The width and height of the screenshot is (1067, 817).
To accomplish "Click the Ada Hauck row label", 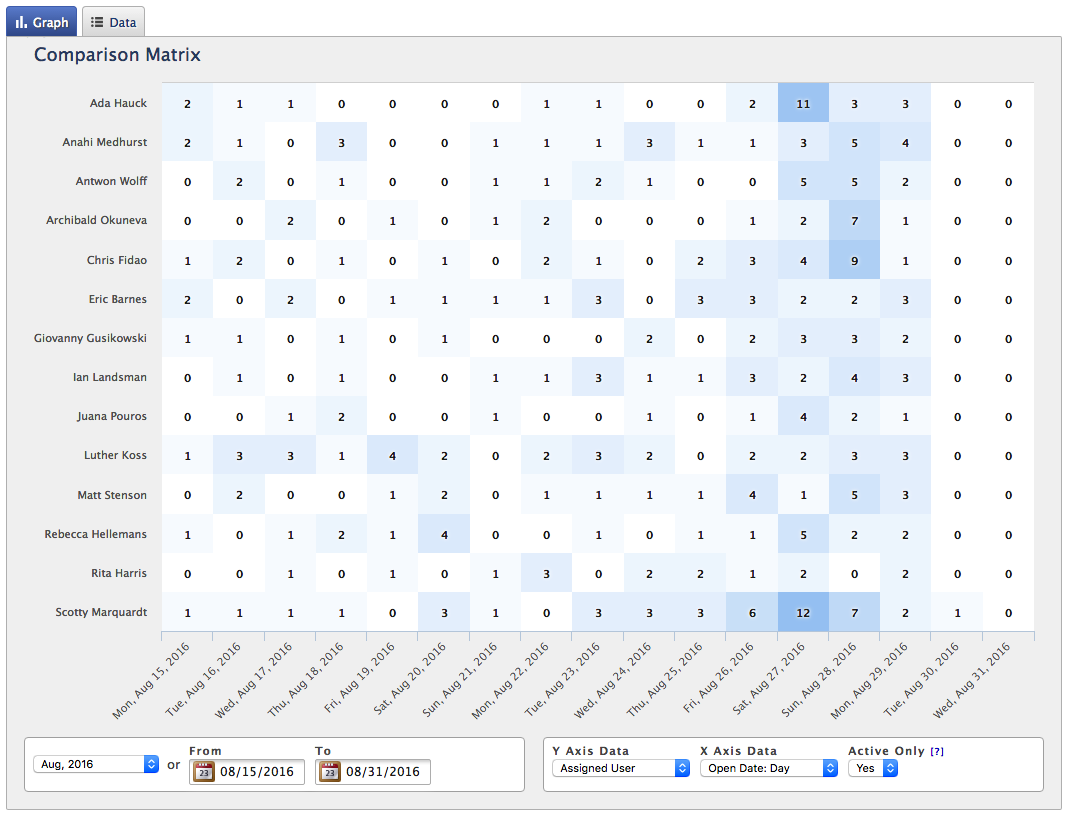I will [x=118, y=103].
